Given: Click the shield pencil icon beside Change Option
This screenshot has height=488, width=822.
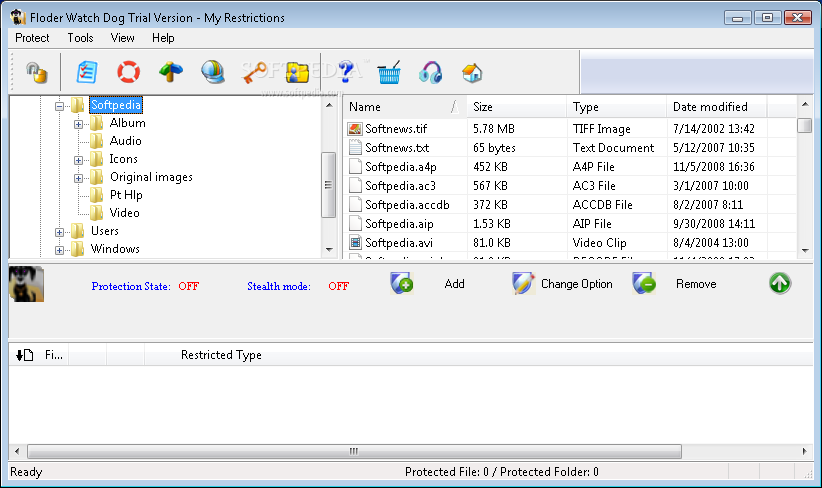Looking at the screenshot, I should tap(523, 284).
